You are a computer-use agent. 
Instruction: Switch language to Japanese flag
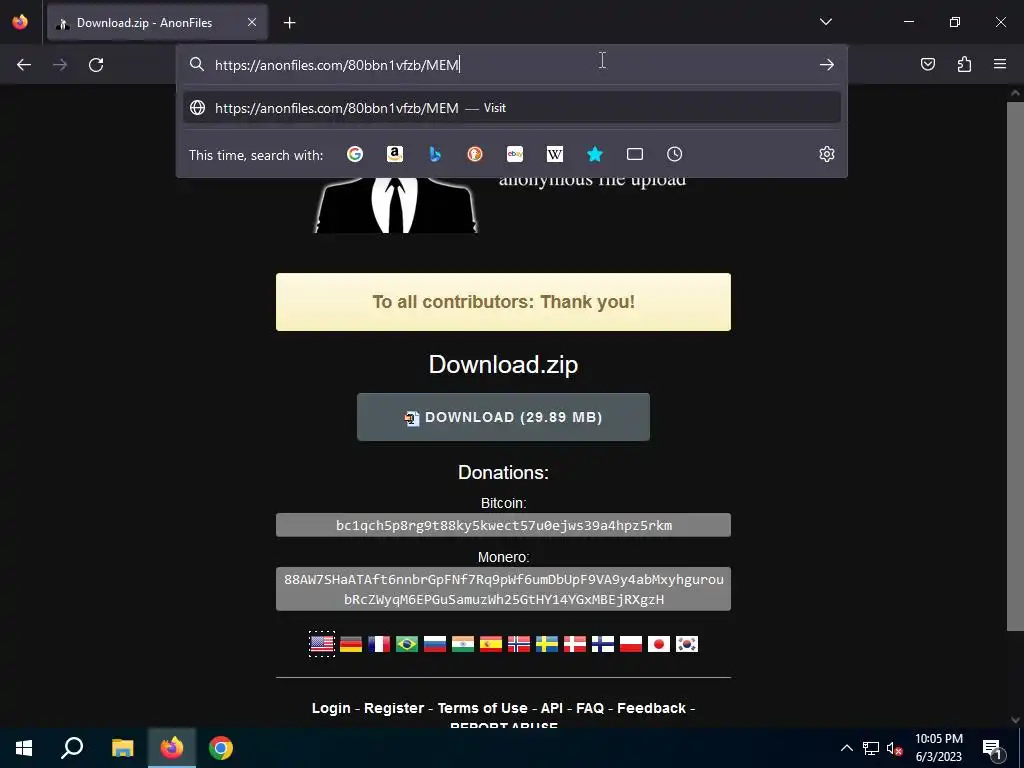(659, 645)
